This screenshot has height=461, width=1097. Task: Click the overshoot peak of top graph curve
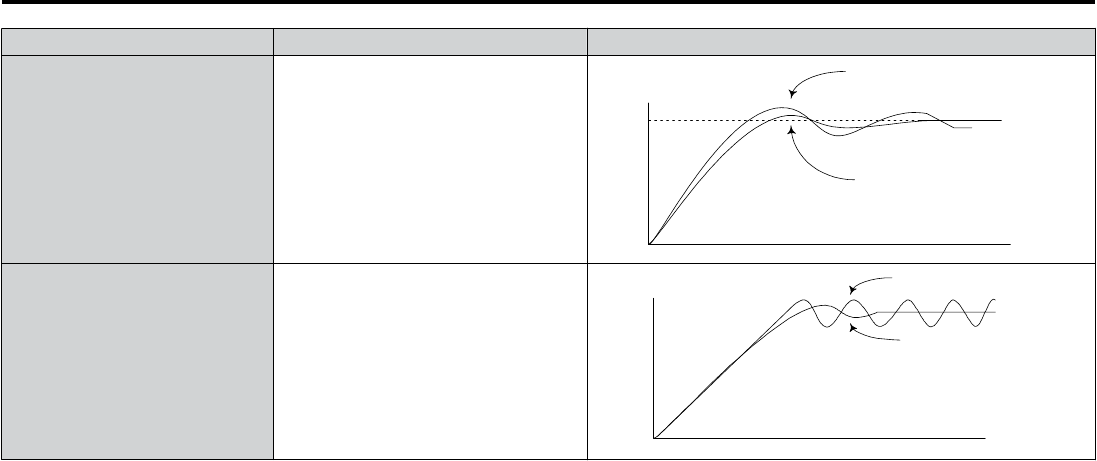pos(782,108)
